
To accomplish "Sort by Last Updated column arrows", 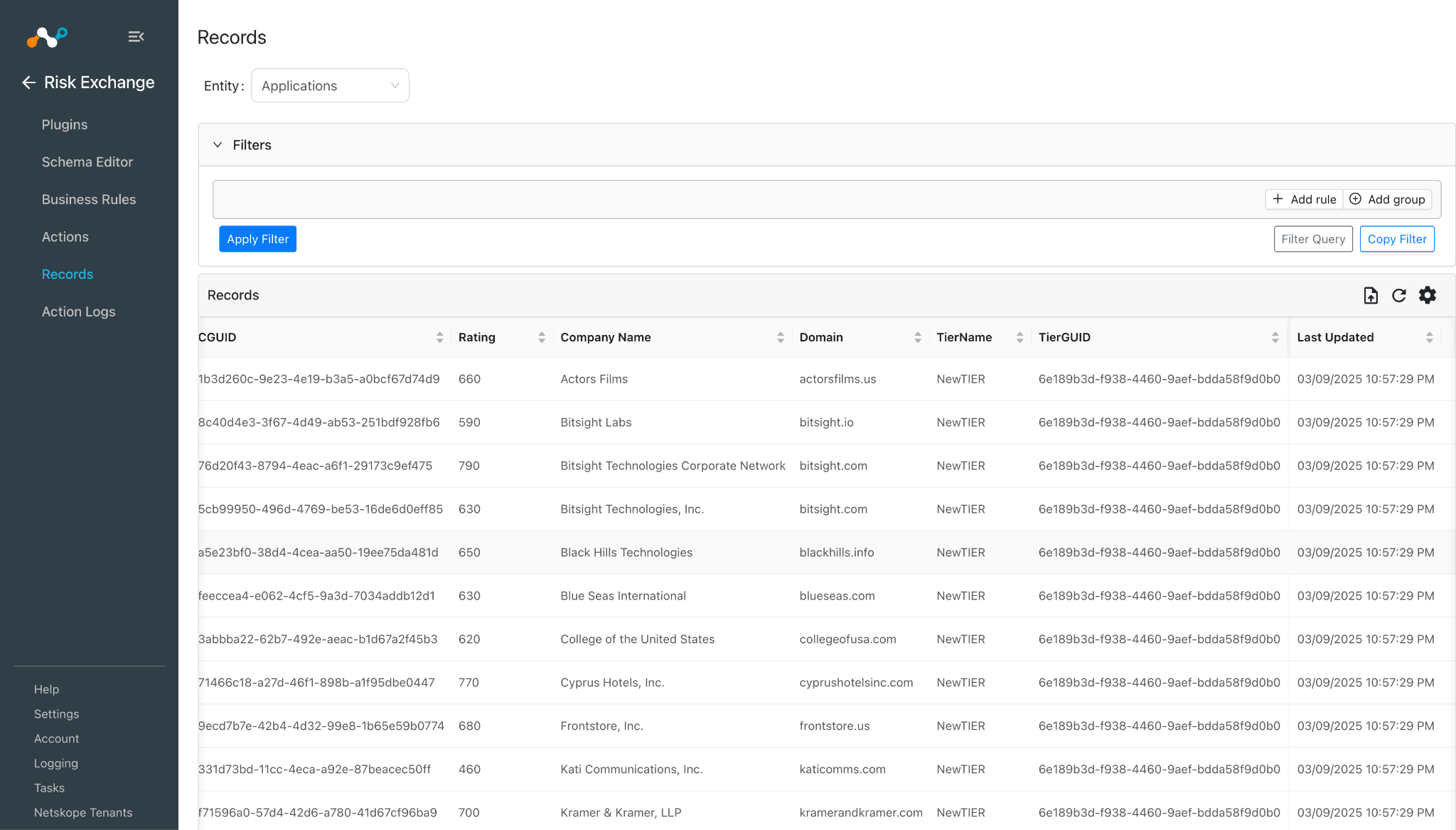I will pyautogui.click(x=1430, y=337).
